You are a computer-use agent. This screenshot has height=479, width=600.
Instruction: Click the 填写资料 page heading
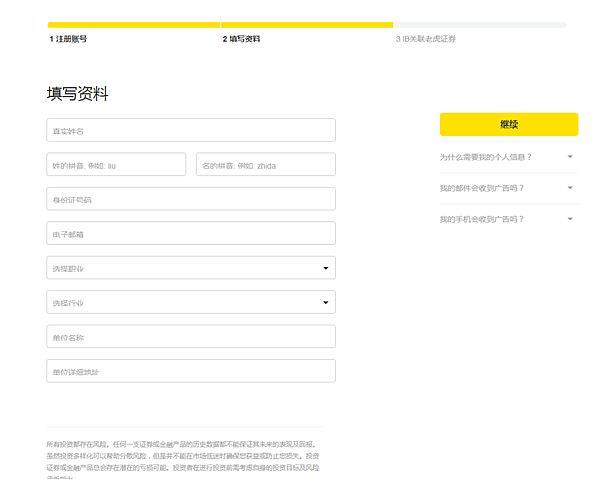[x=78, y=94]
